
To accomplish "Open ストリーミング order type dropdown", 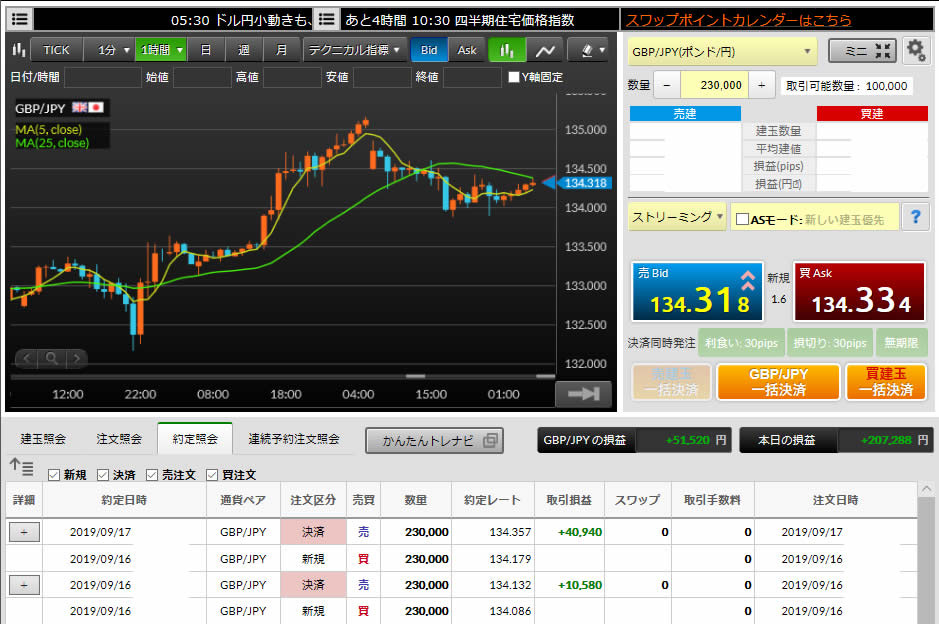I will coord(677,217).
